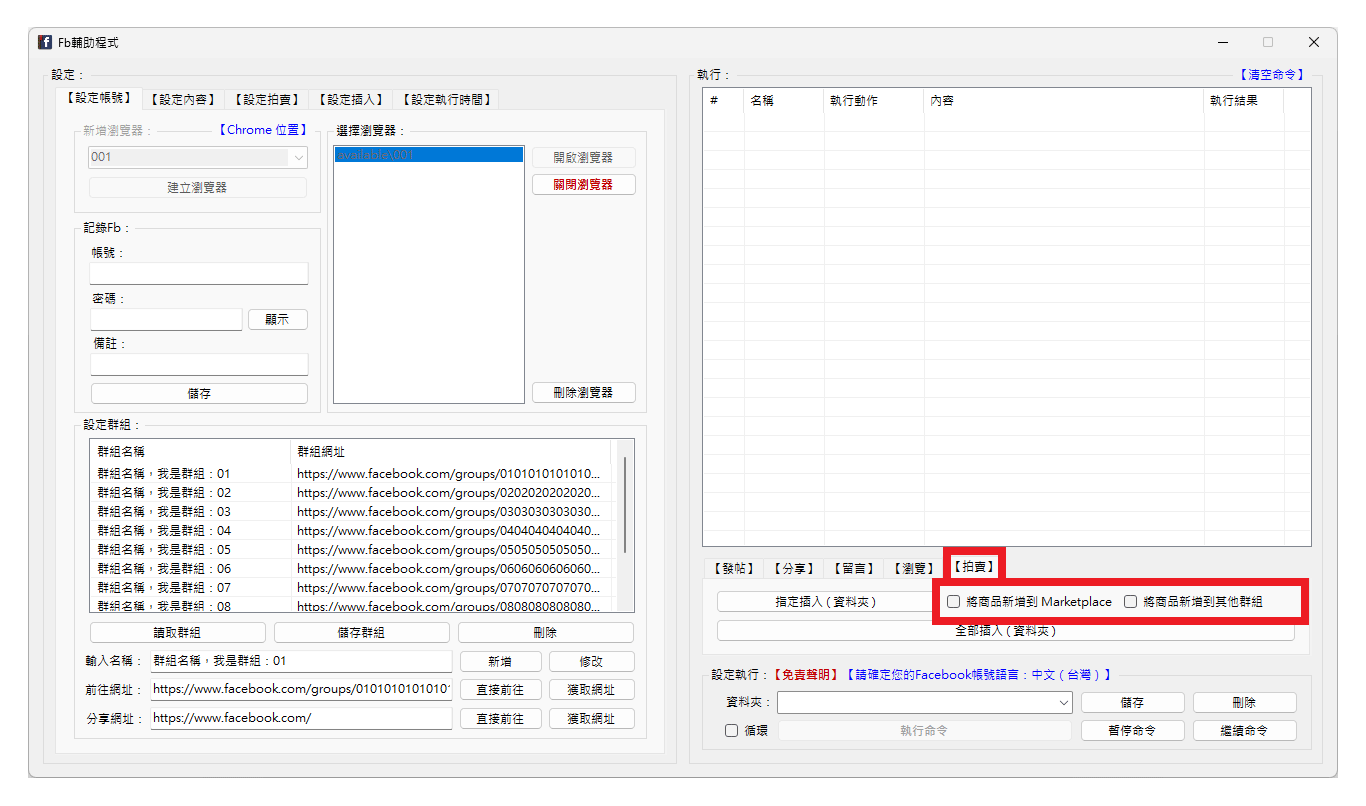
Task: Open the 【設定內容】 tab
Action: (x=183, y=99)
